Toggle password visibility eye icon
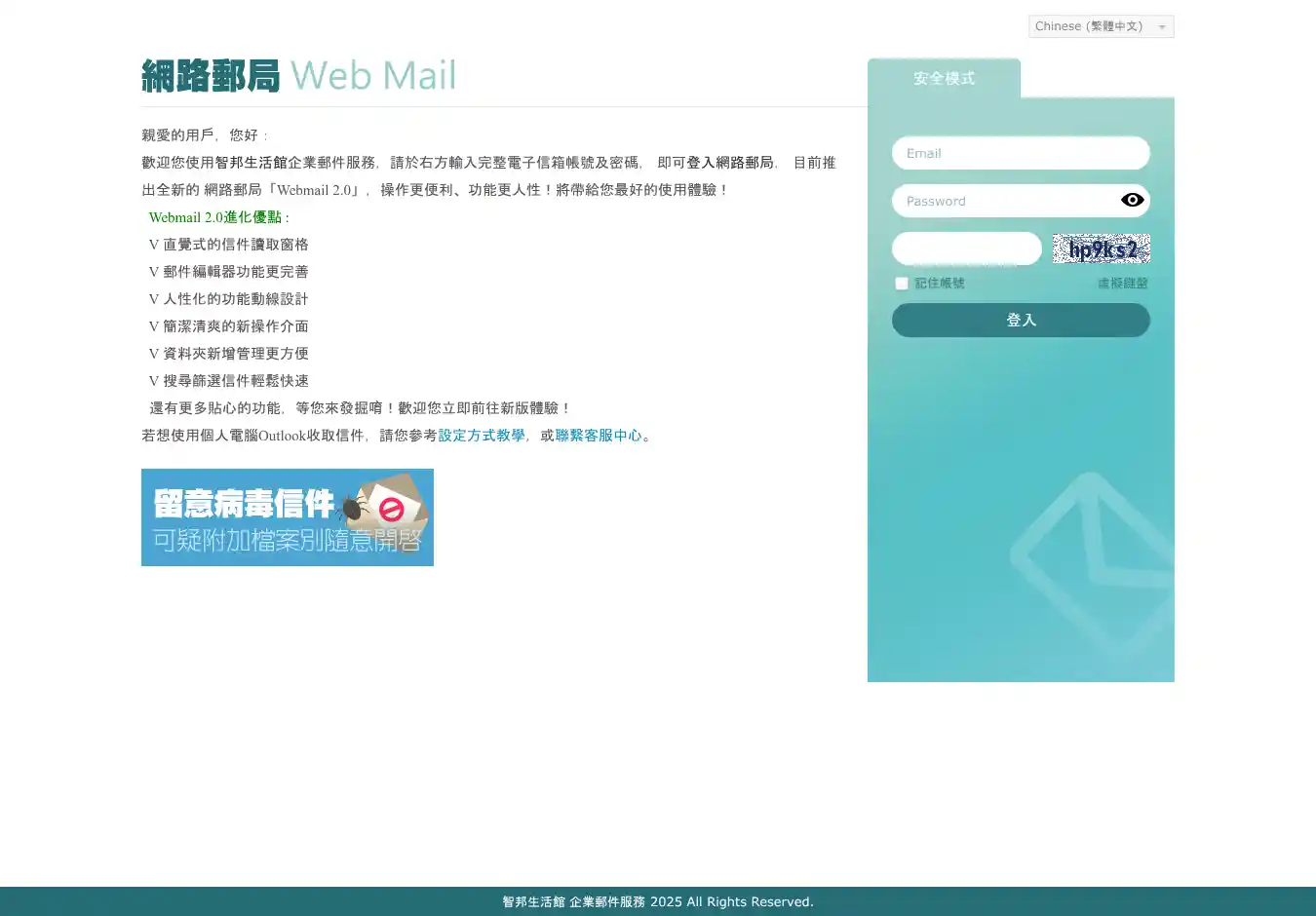The width and height of the screenshot is (1316, 916). coord(1132,200)
